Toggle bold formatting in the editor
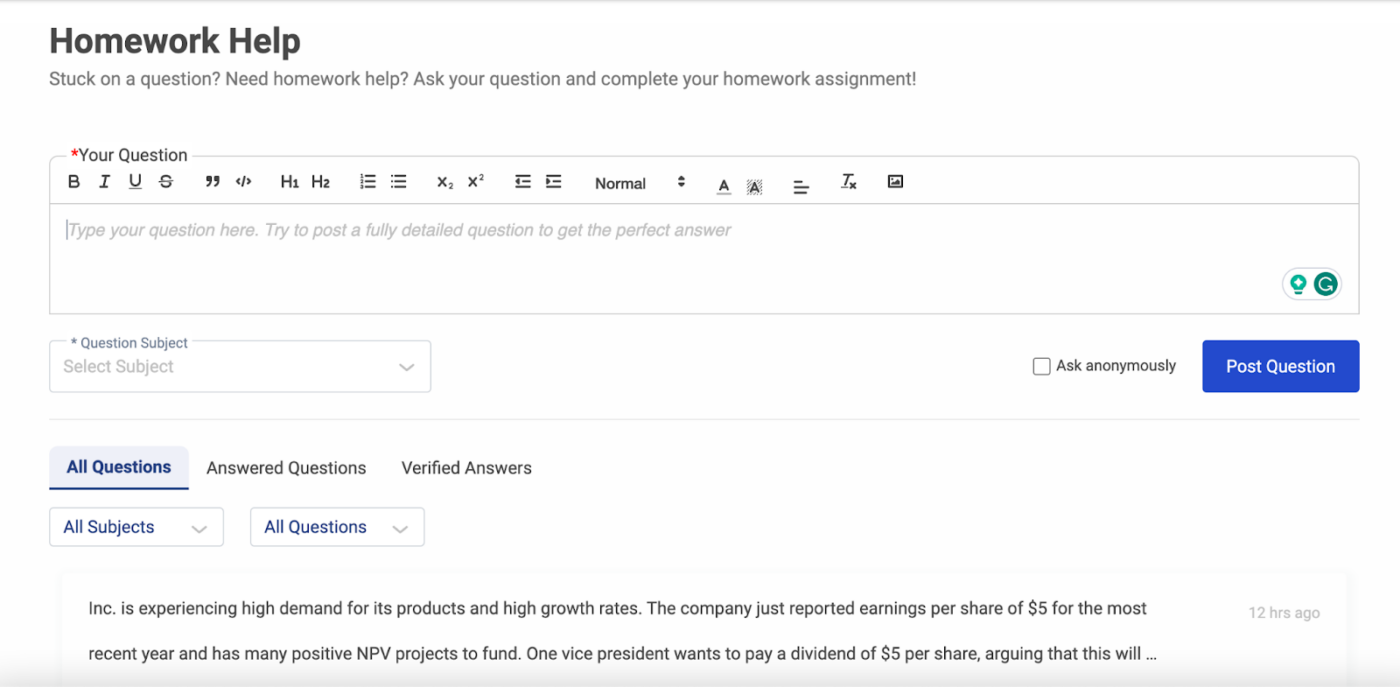 click(x=74, y=182)
